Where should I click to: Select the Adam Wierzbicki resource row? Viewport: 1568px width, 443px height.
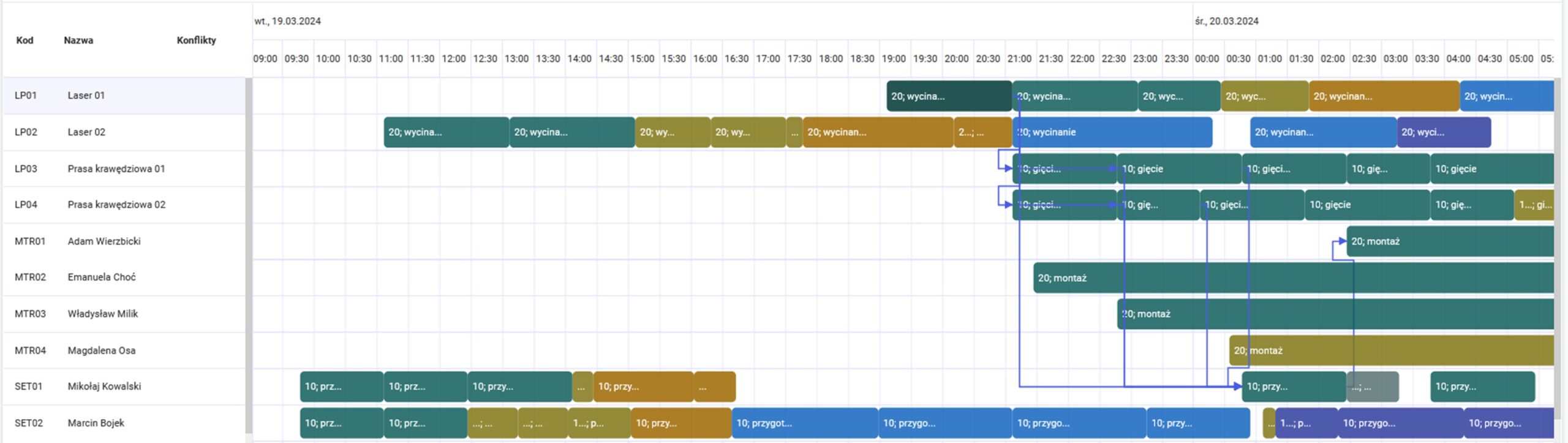124,241
